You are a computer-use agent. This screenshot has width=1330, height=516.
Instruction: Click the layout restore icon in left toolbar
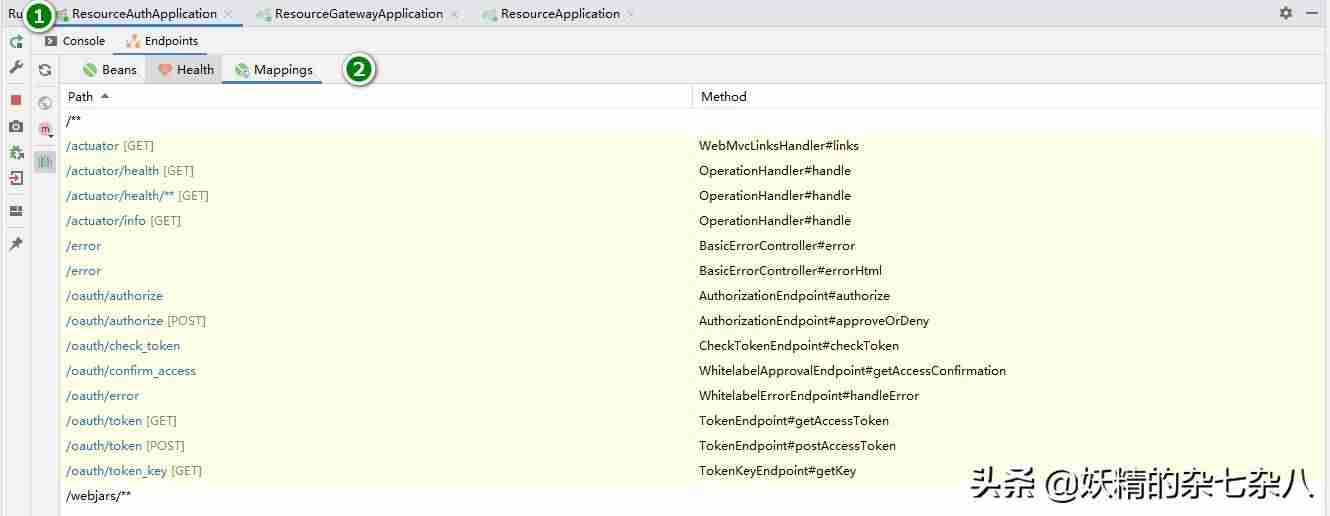16,211
